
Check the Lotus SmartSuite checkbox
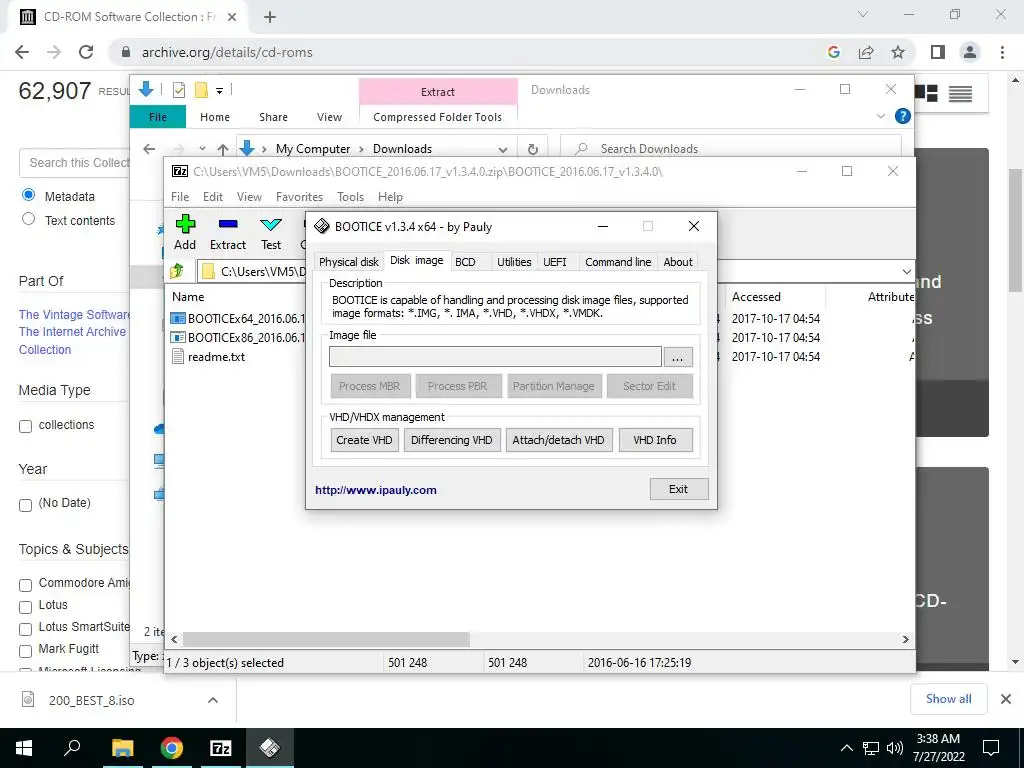[x=25, y=629]
